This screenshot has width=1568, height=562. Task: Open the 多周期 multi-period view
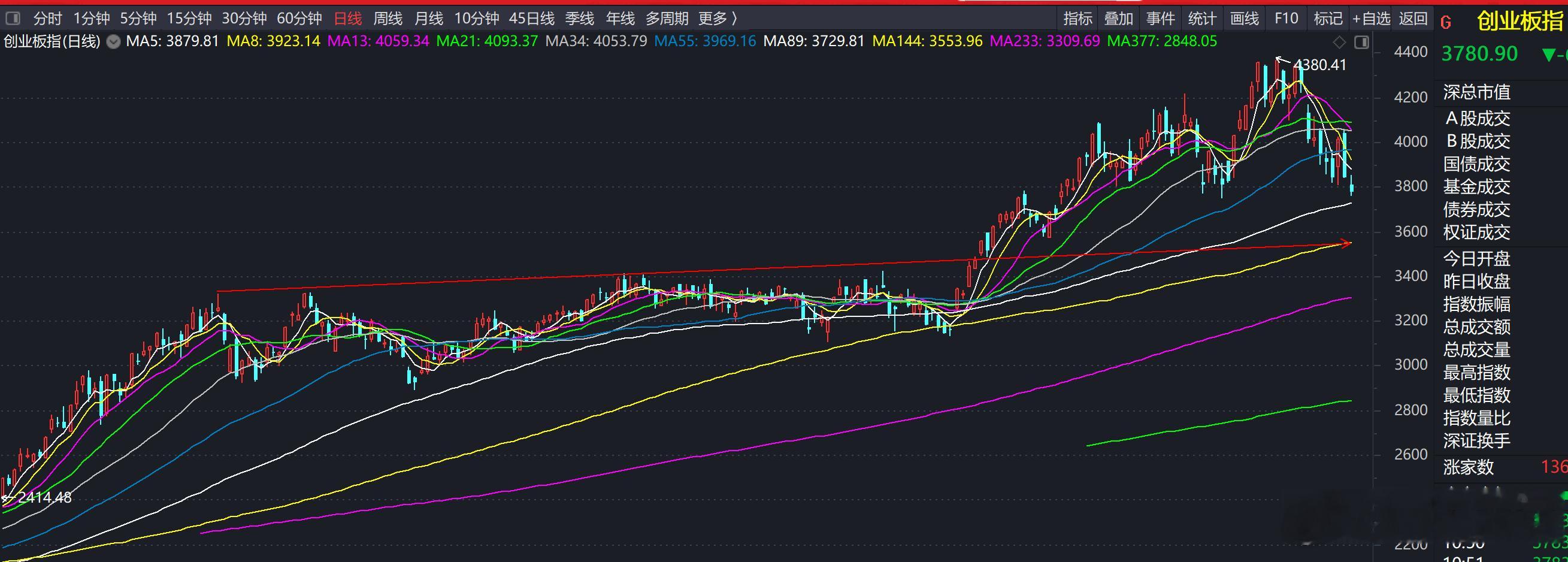pos(667,19)
